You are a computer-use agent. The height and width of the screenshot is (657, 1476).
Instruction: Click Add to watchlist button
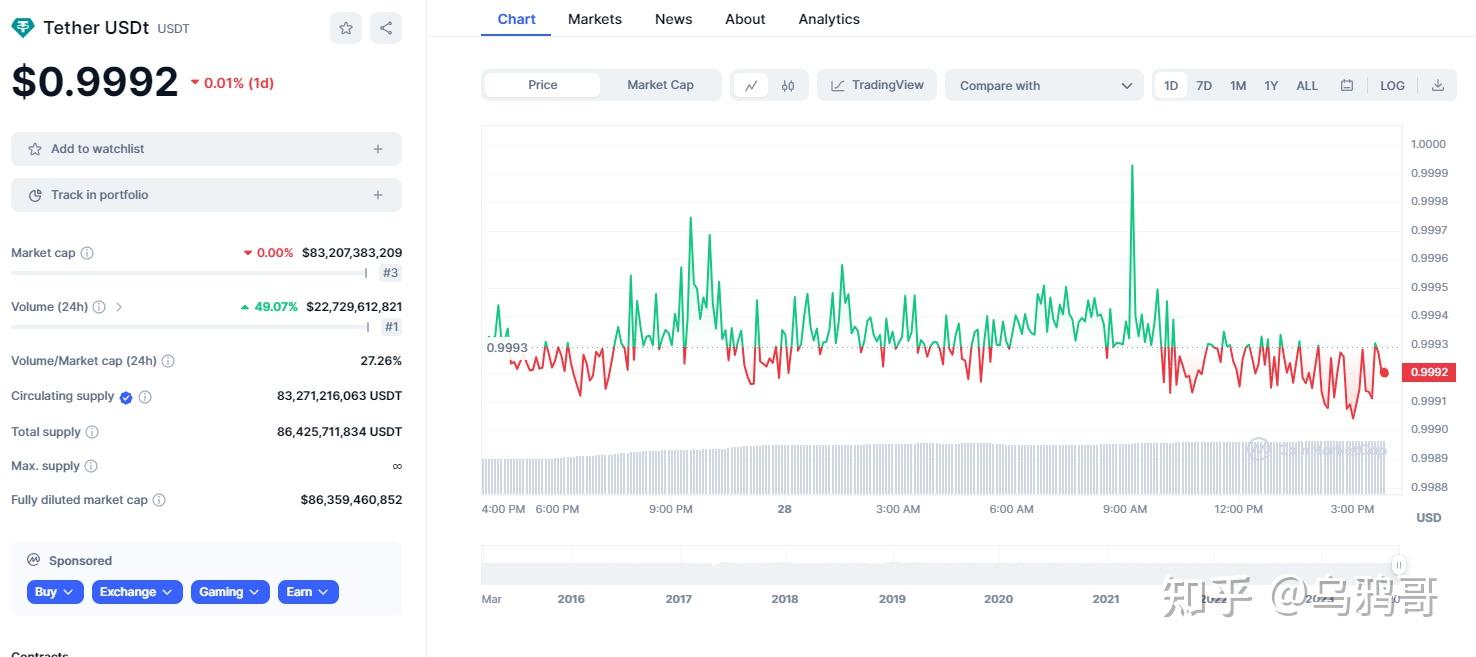pyautogui.click(x=206, y=149)
